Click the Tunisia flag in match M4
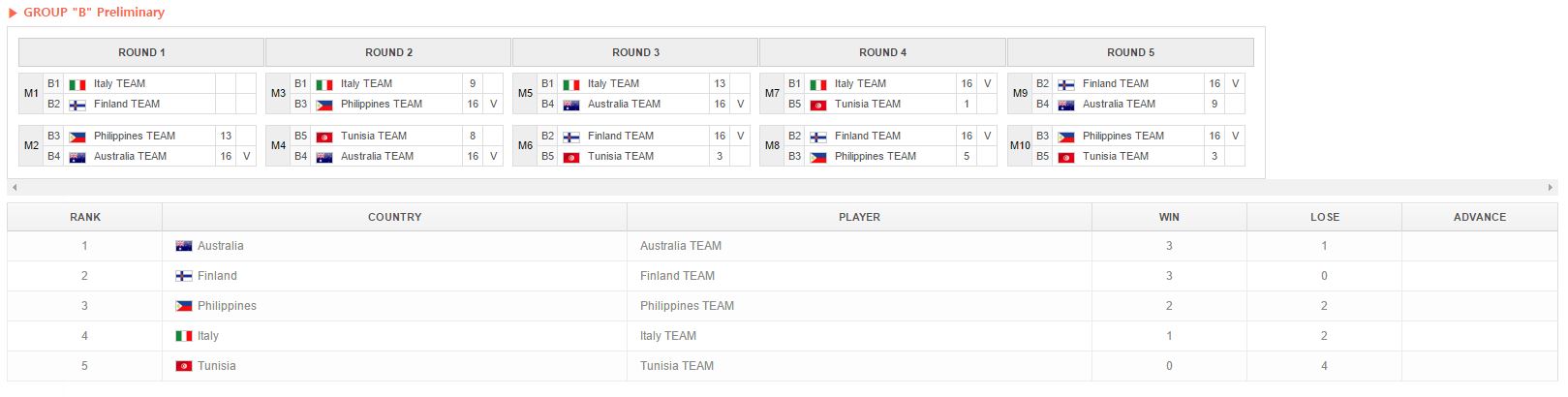This screenshot has height=397, width=1568. pos(324,137)
